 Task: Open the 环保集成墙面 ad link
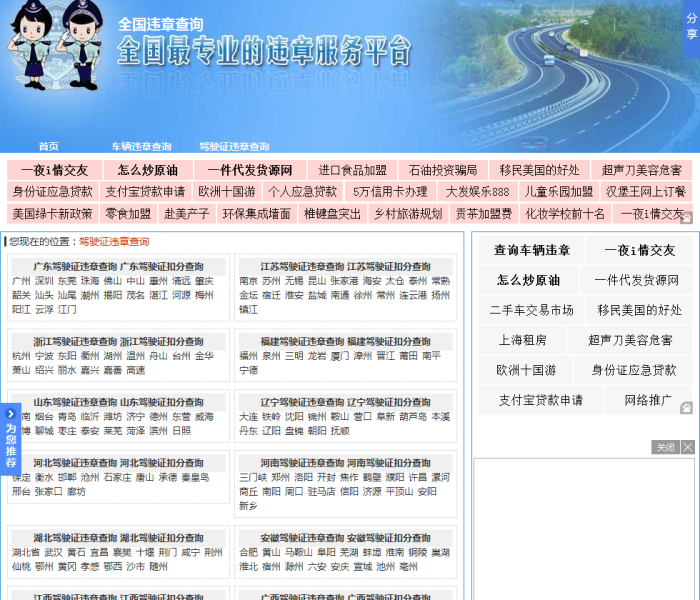pos(257,214)
